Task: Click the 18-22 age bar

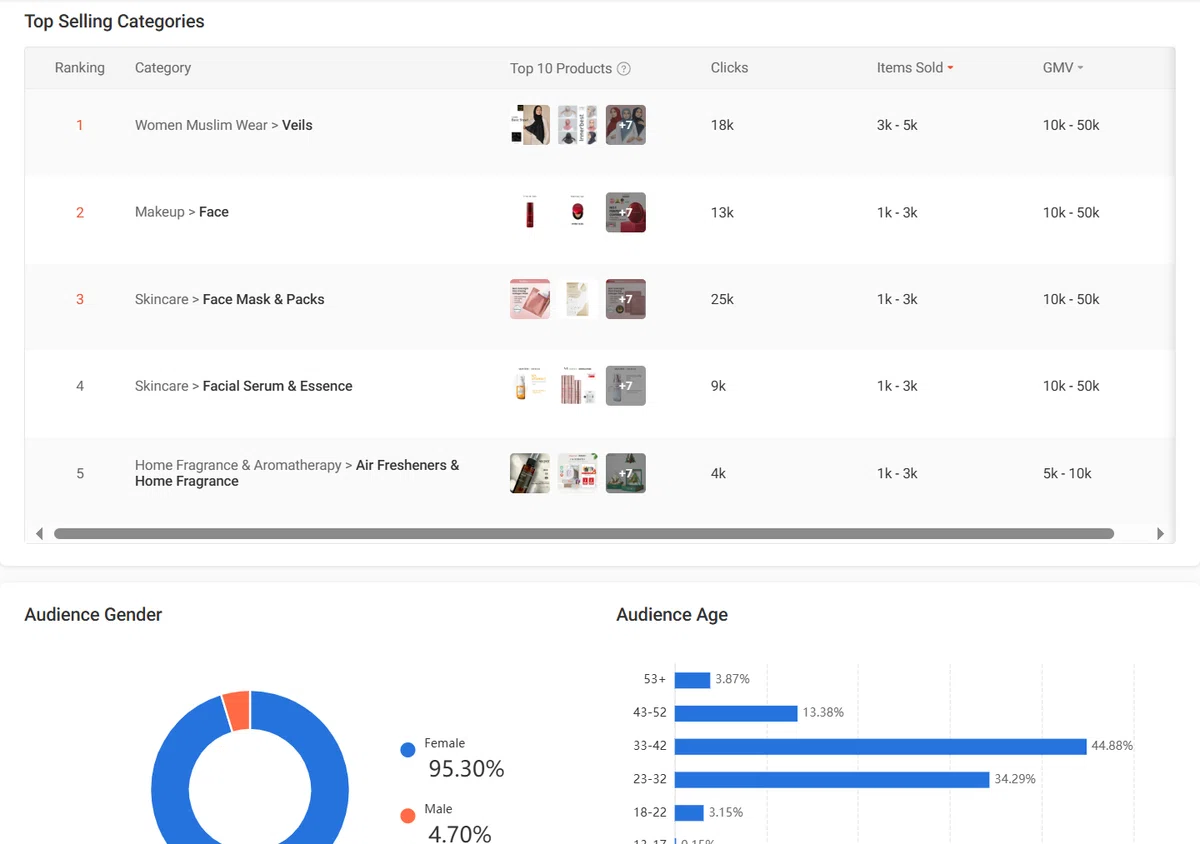Action: coord(689,812)
